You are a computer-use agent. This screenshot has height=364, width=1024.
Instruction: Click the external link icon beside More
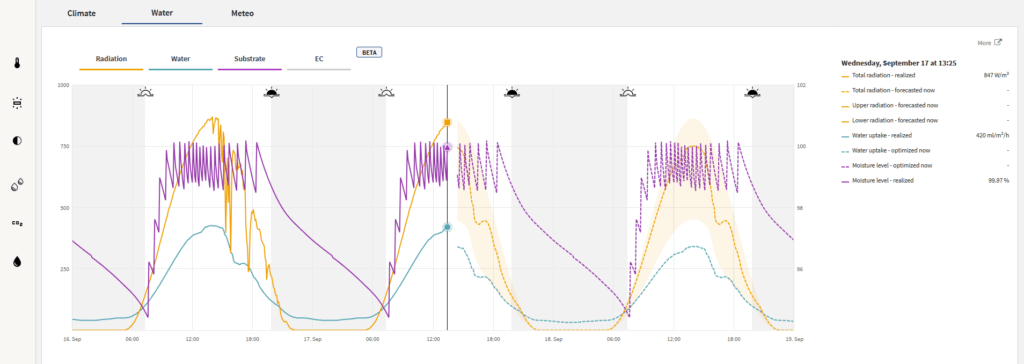point(998,42)
